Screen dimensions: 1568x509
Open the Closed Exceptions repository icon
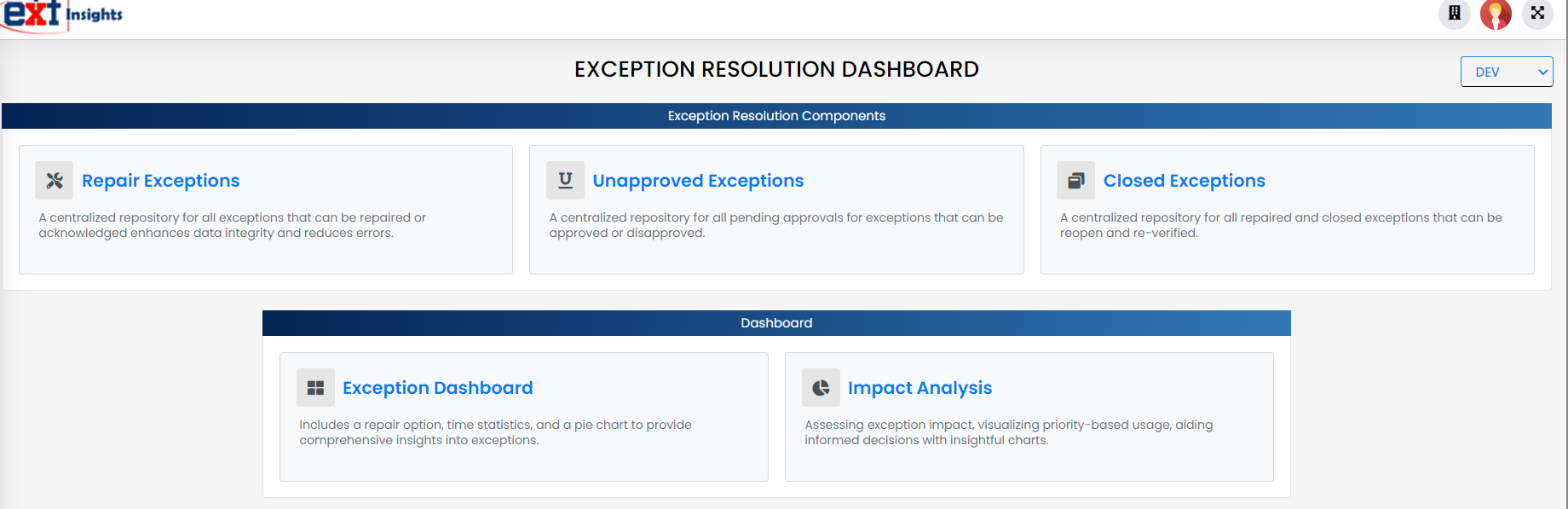(x=1076, y=180)
